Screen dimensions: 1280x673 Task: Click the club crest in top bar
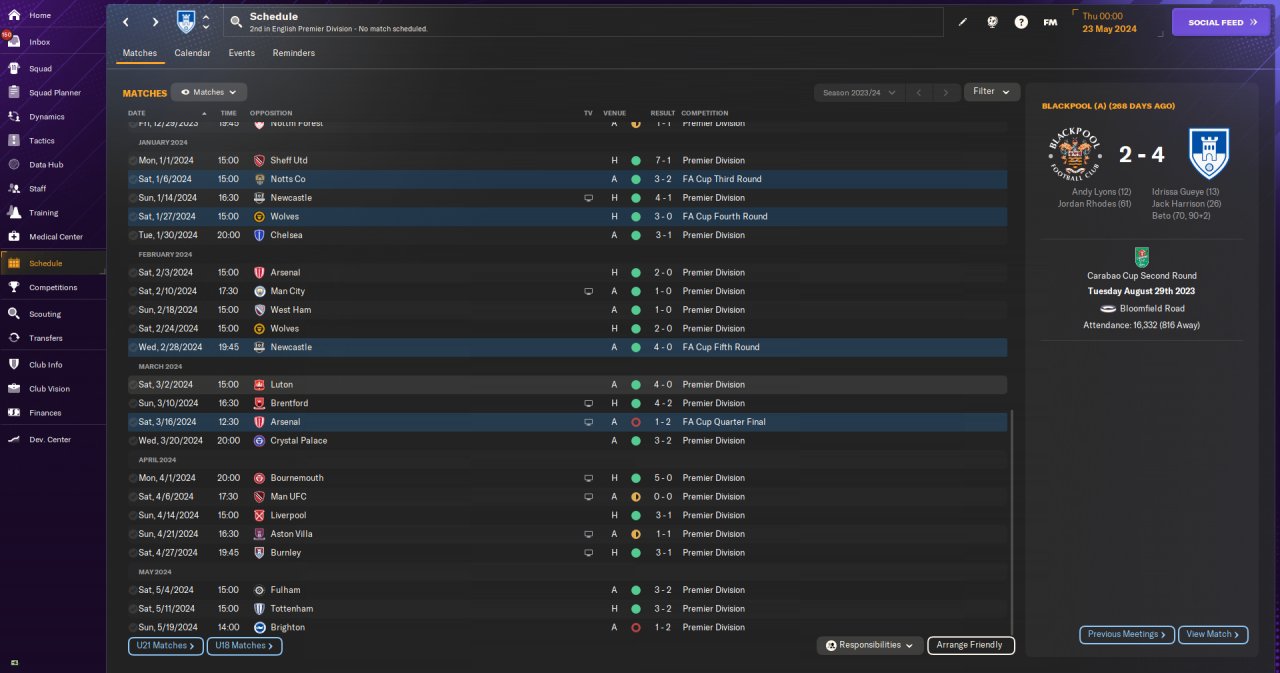click(186, 22)
